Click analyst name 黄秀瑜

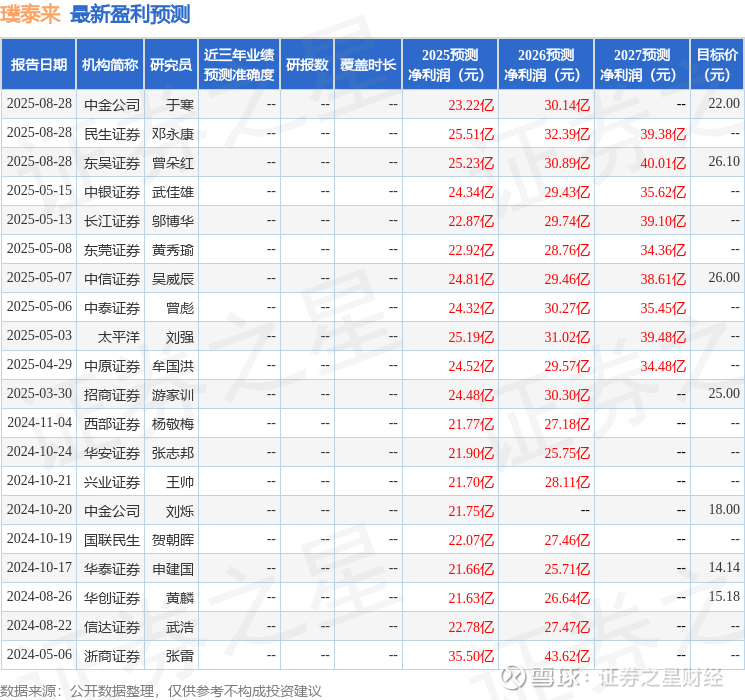click(172, 250)
